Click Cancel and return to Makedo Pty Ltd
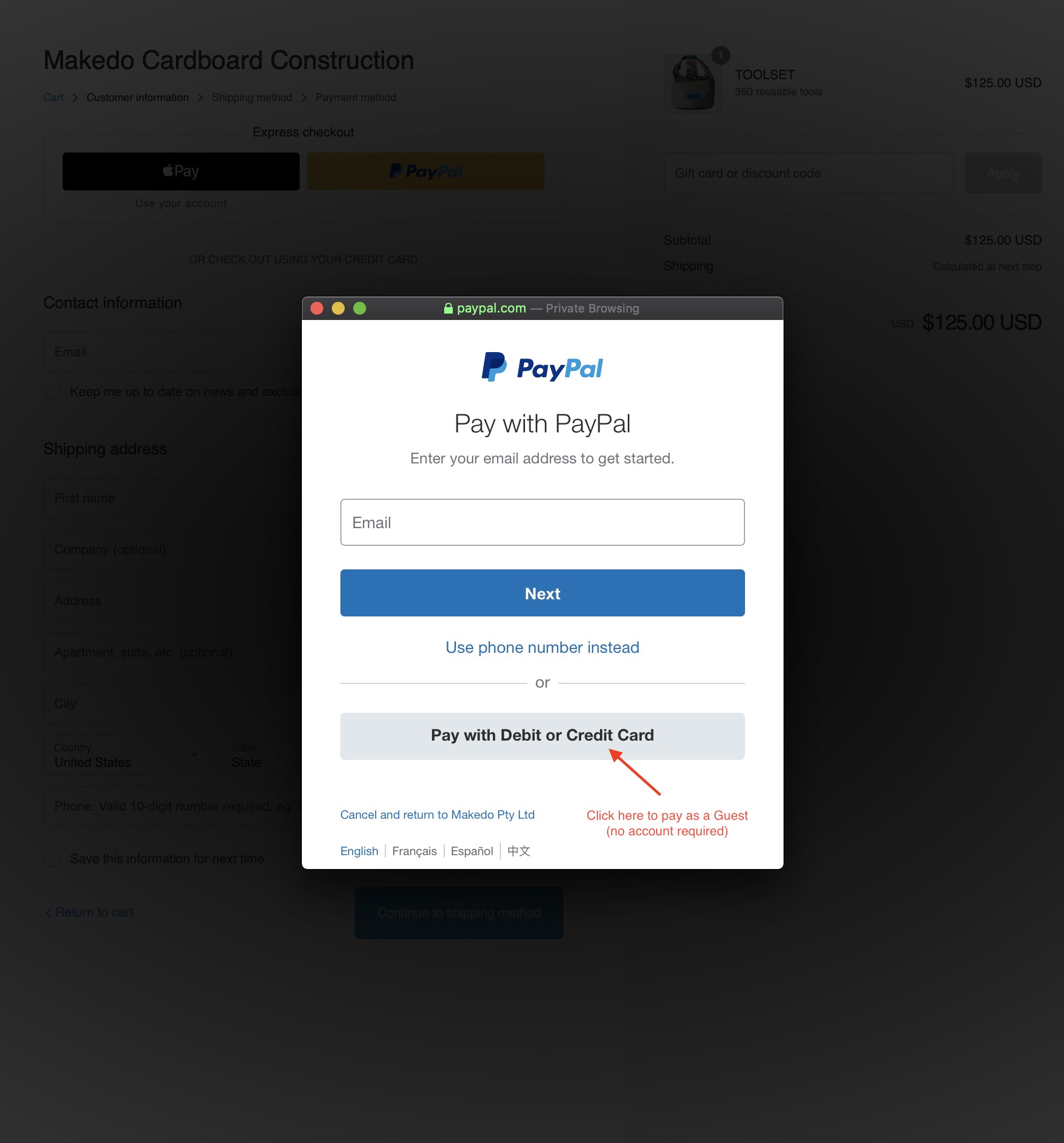Image resolution: width=1064 pixels, height=1143 pixels. (x=437, y=814)
